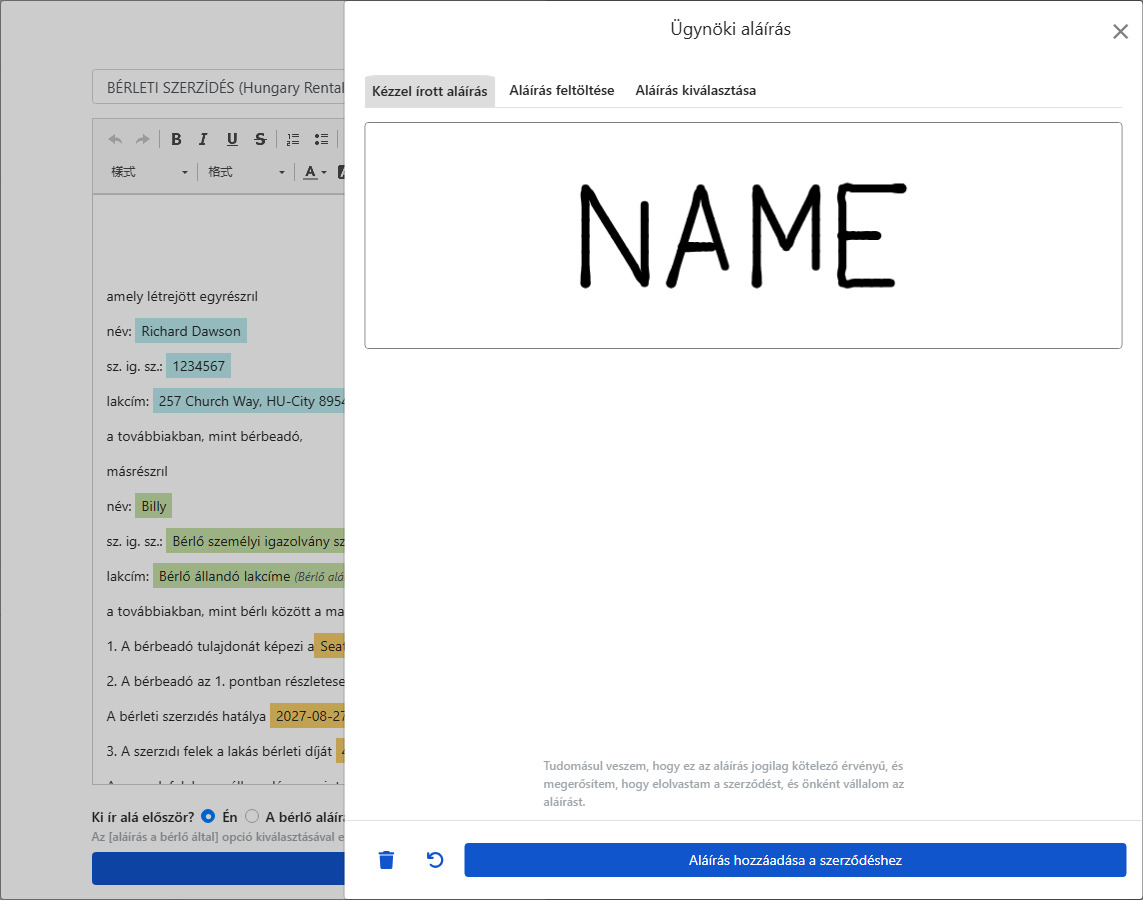Click Aláírás hozzáadása a szerződéshez button
Screen dimensions: 1143x900
[795, 860]
